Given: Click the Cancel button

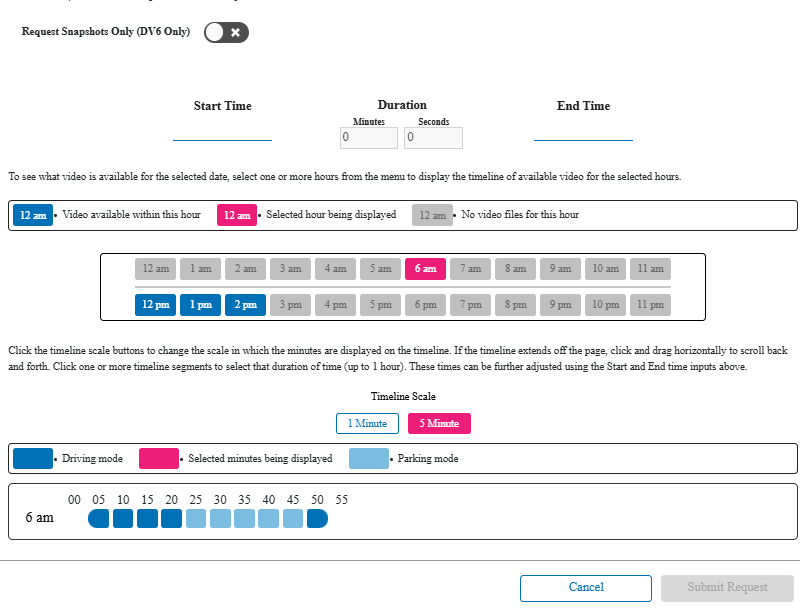Looking at the screenshot, I should 585,588.
